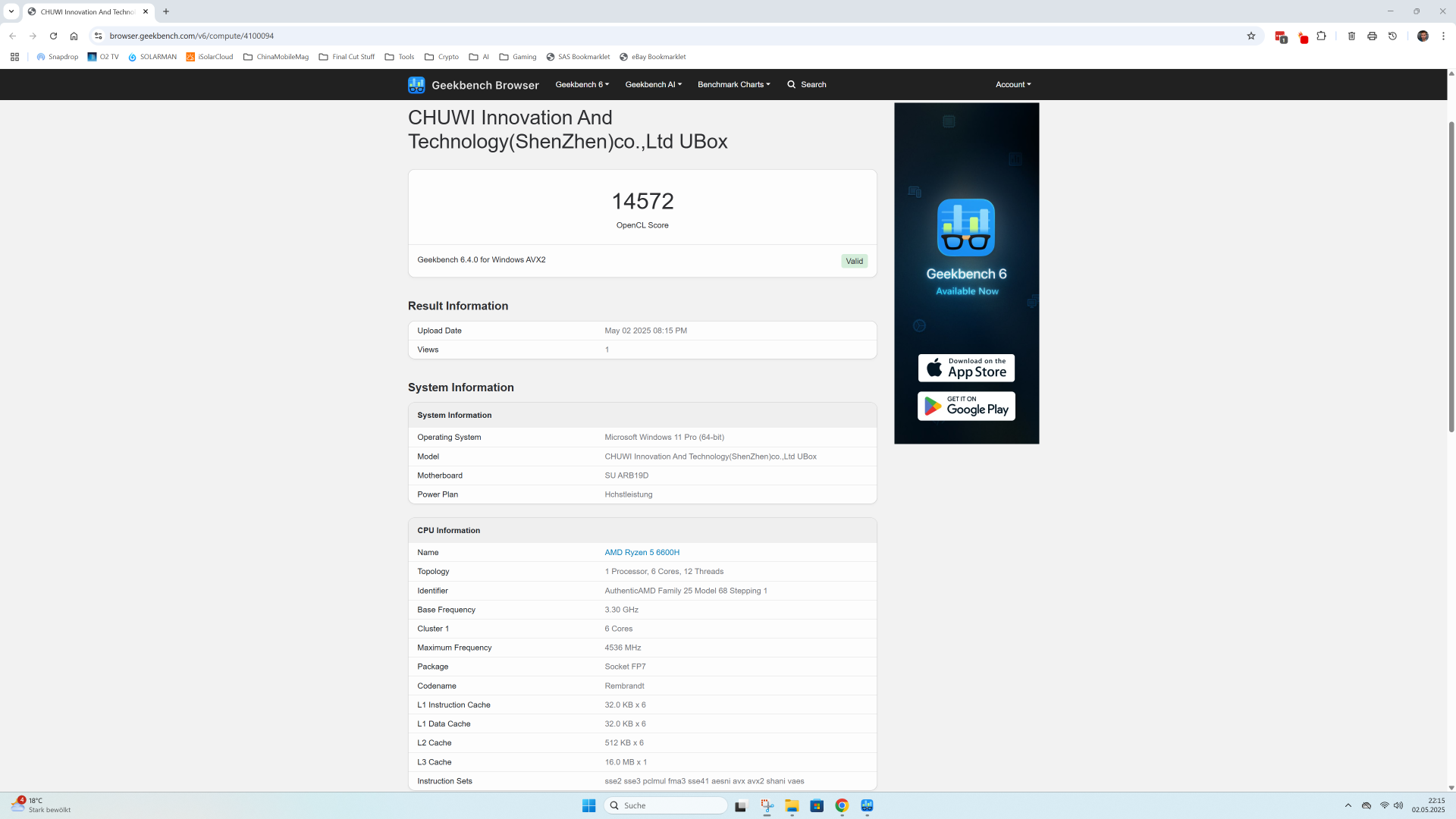Open the Tools bookmark folder
Screen dimensions: 1456x819
[400, 57]
